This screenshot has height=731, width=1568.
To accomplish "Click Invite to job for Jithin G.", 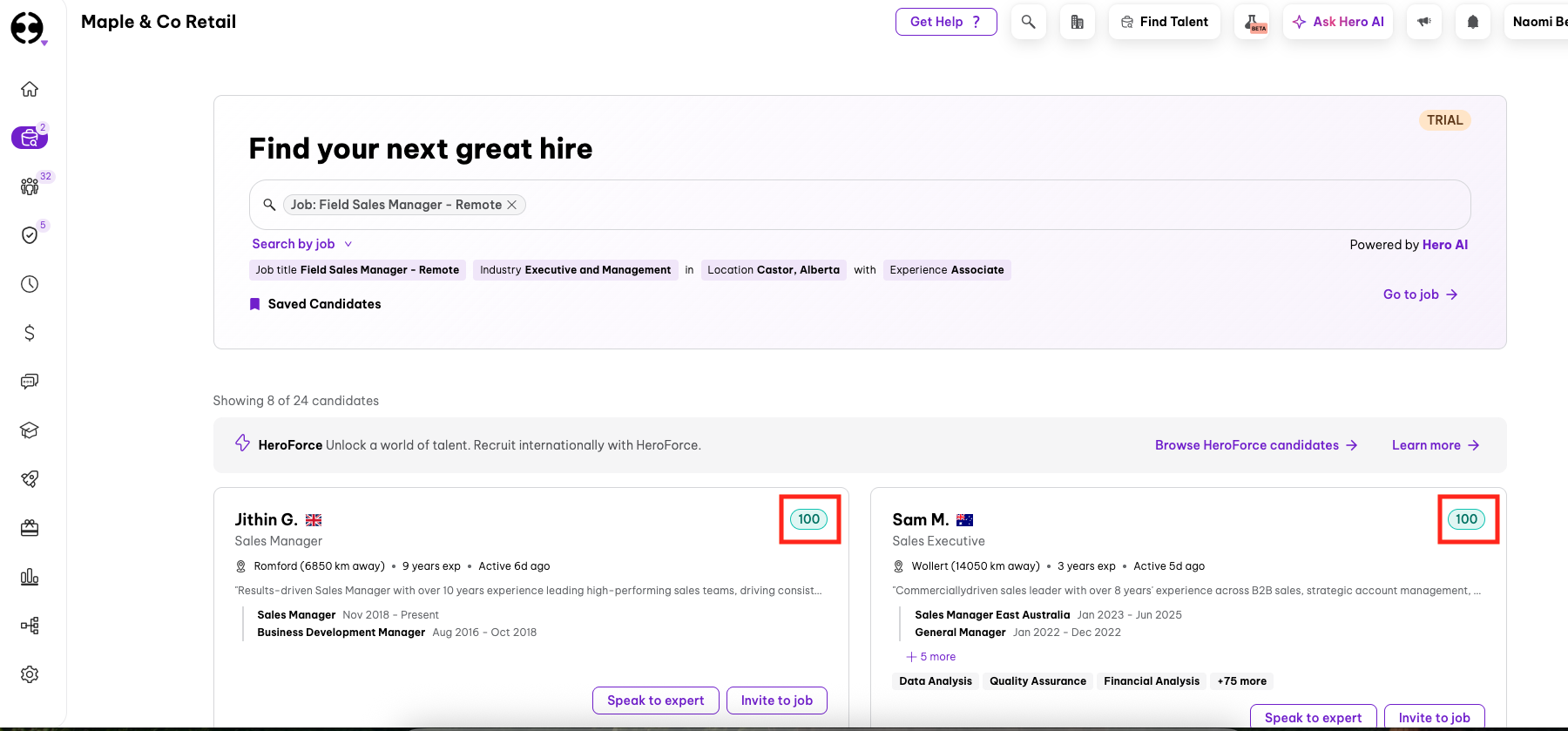I will pyautogui.click(x=776, y=701).
